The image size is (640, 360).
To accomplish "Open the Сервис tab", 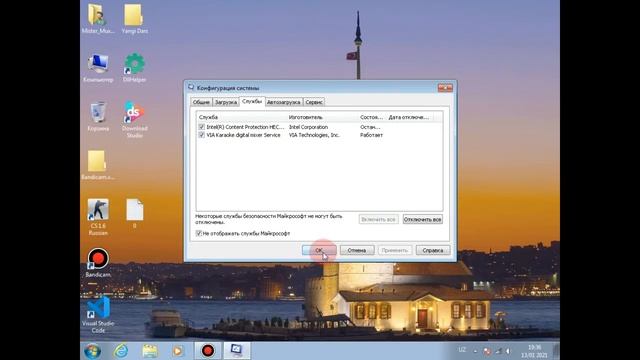I will [314, 102].
